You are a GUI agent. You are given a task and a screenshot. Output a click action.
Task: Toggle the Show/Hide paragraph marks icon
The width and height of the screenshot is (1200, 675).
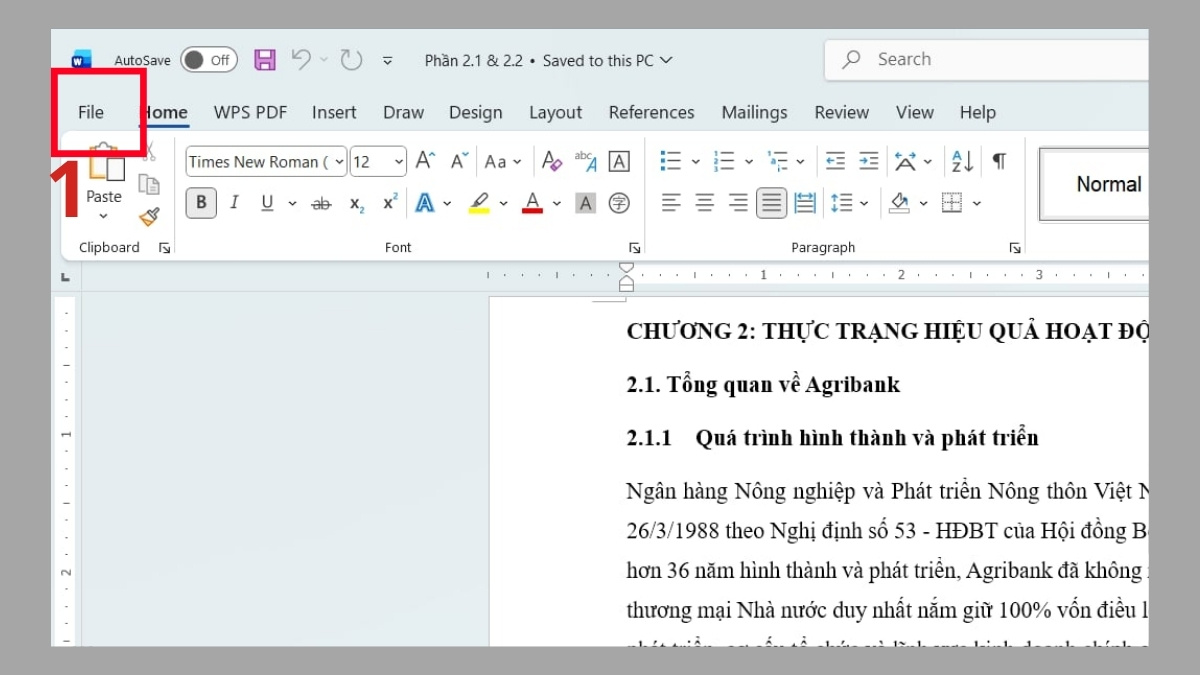[x=998, y=161]
